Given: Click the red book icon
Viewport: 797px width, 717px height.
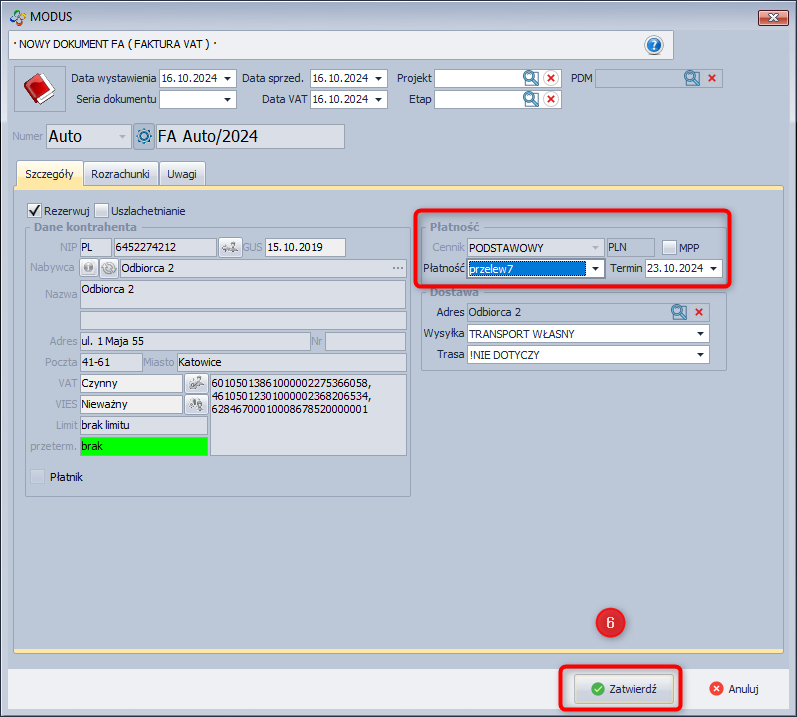Looking at the screenshot, I should tap(38, 89).
